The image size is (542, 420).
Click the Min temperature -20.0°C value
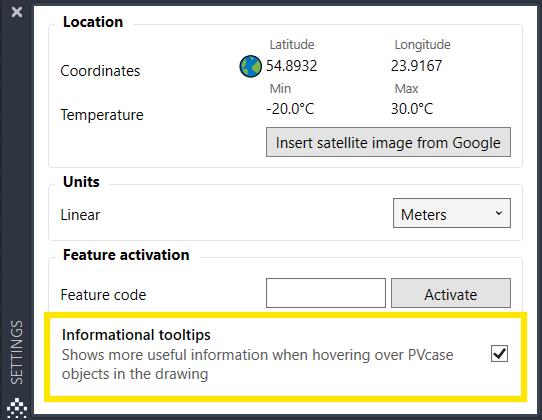pyautogui.click(x=290, y=109)
